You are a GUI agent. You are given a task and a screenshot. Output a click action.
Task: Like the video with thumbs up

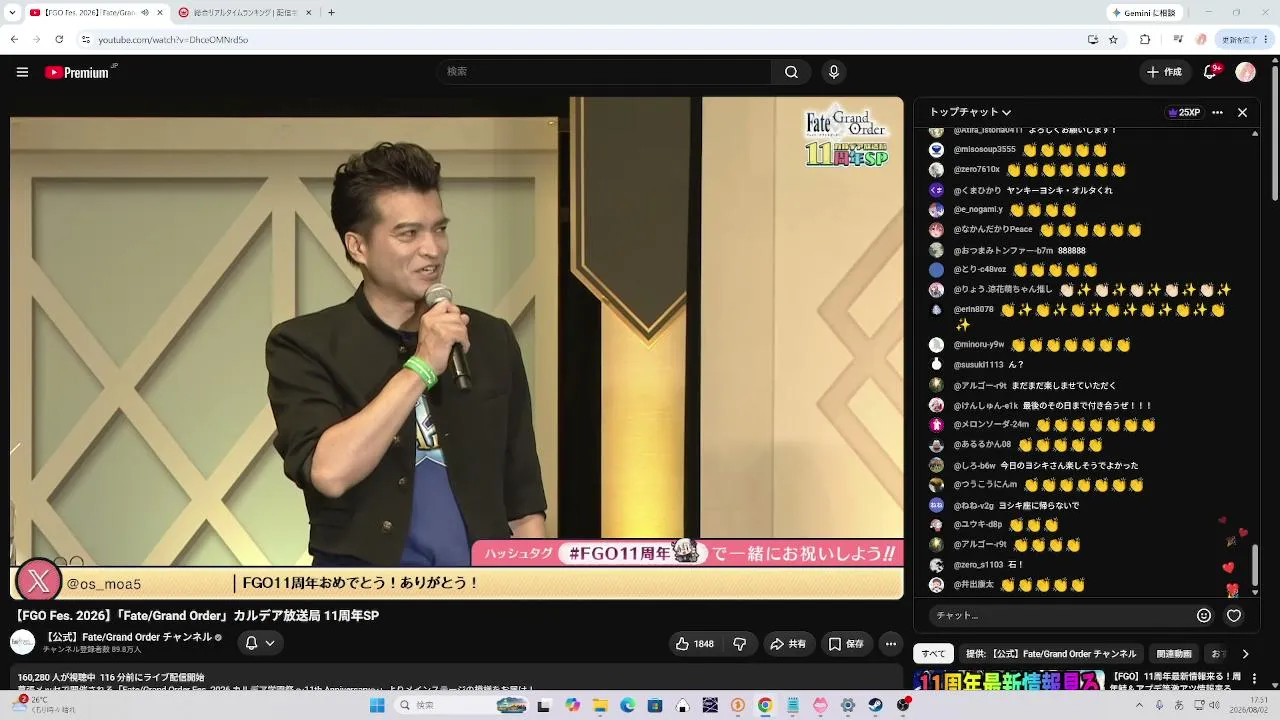pos(695,644)
